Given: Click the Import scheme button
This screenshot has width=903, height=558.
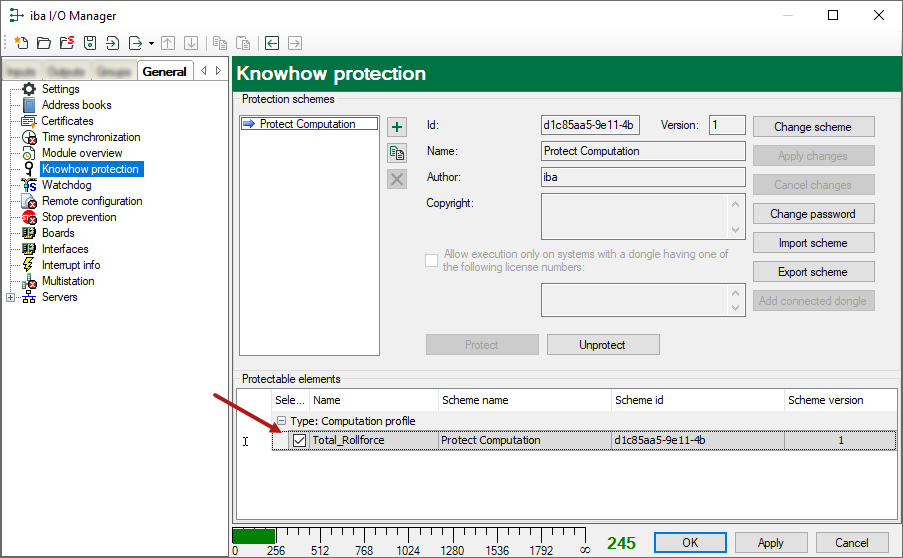Looking at the screenshot, I should point(813,242).
